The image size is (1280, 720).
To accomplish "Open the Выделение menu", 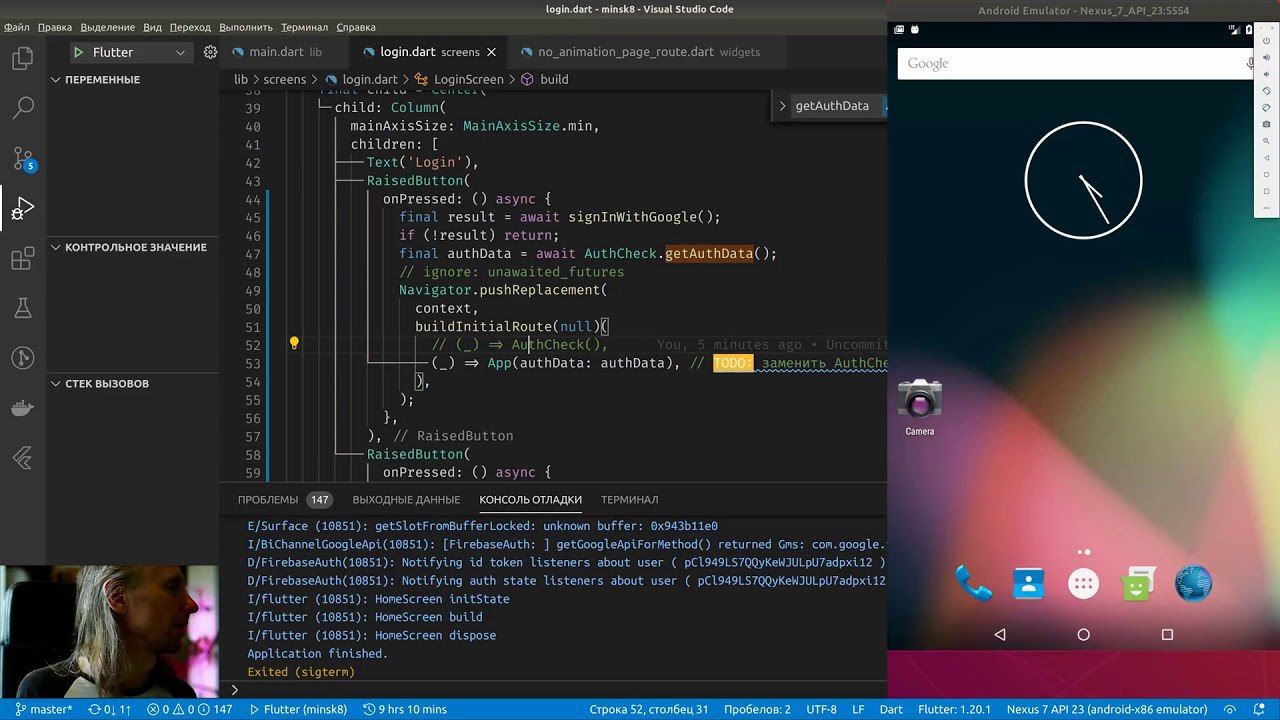I will pyautogui.click(x=107, y=27).
